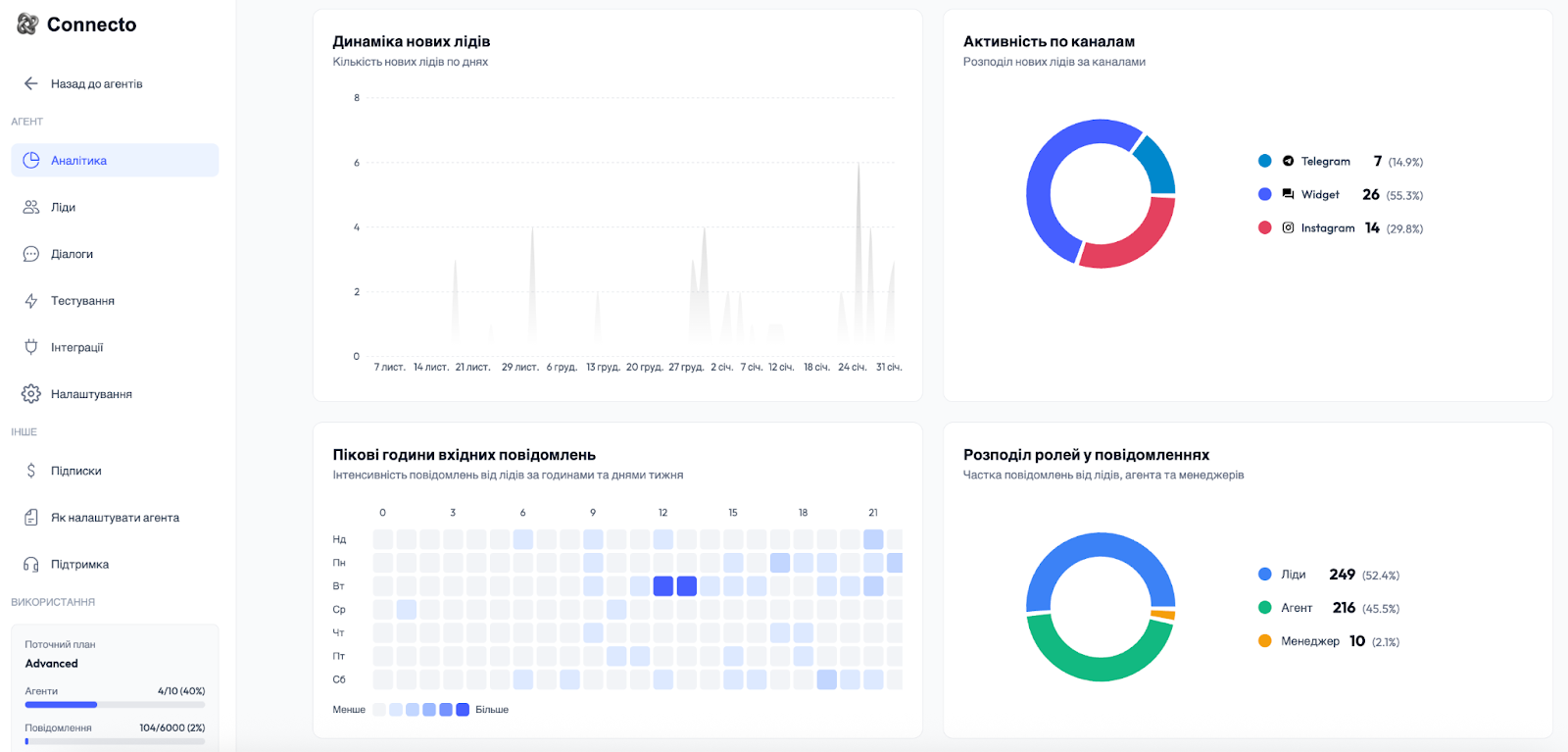Open the Як налаштувати агента guide

coord(115,518)
